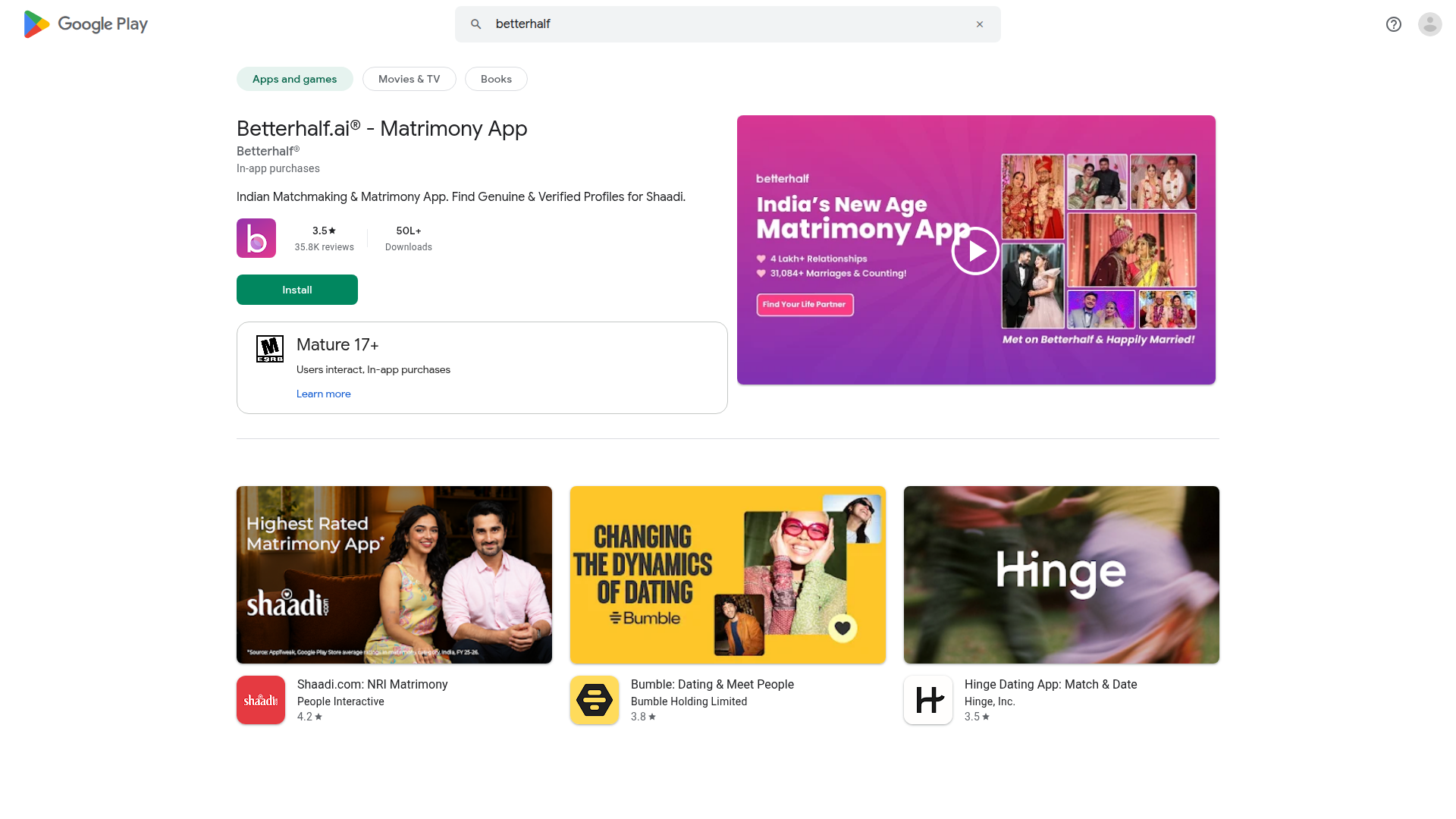Viewport: 1456px width, 819px height.
Task: Click the Betterhalf® developer name
Action: click(x=268, y=151)
